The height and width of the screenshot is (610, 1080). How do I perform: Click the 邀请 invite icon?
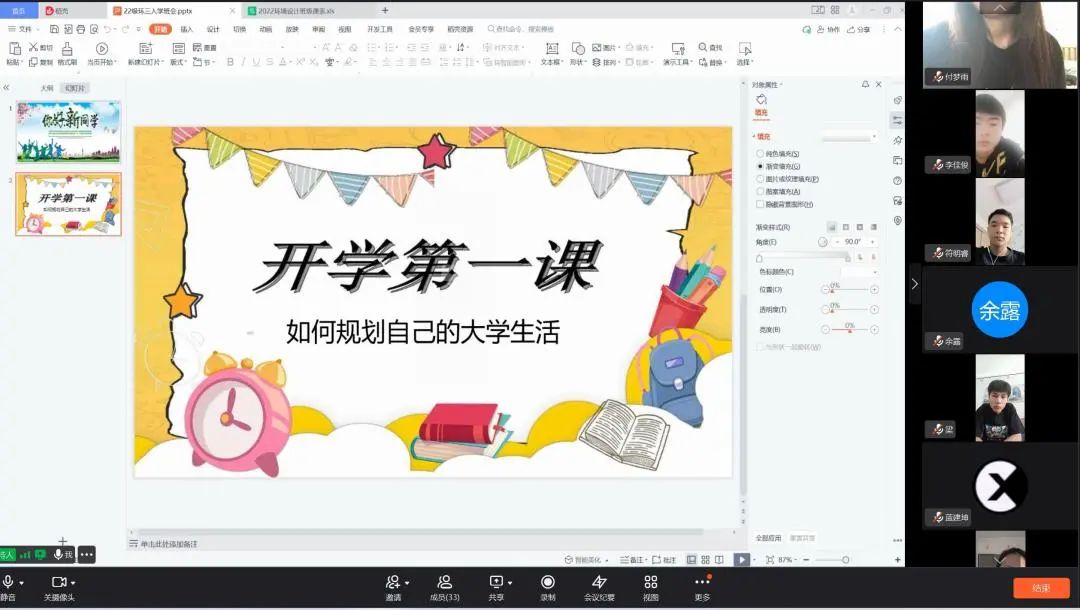coord(393,582)
